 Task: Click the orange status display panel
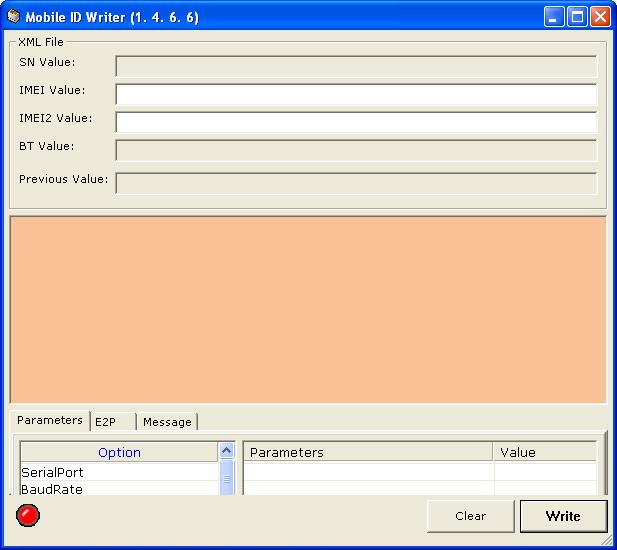coord(308,310)
